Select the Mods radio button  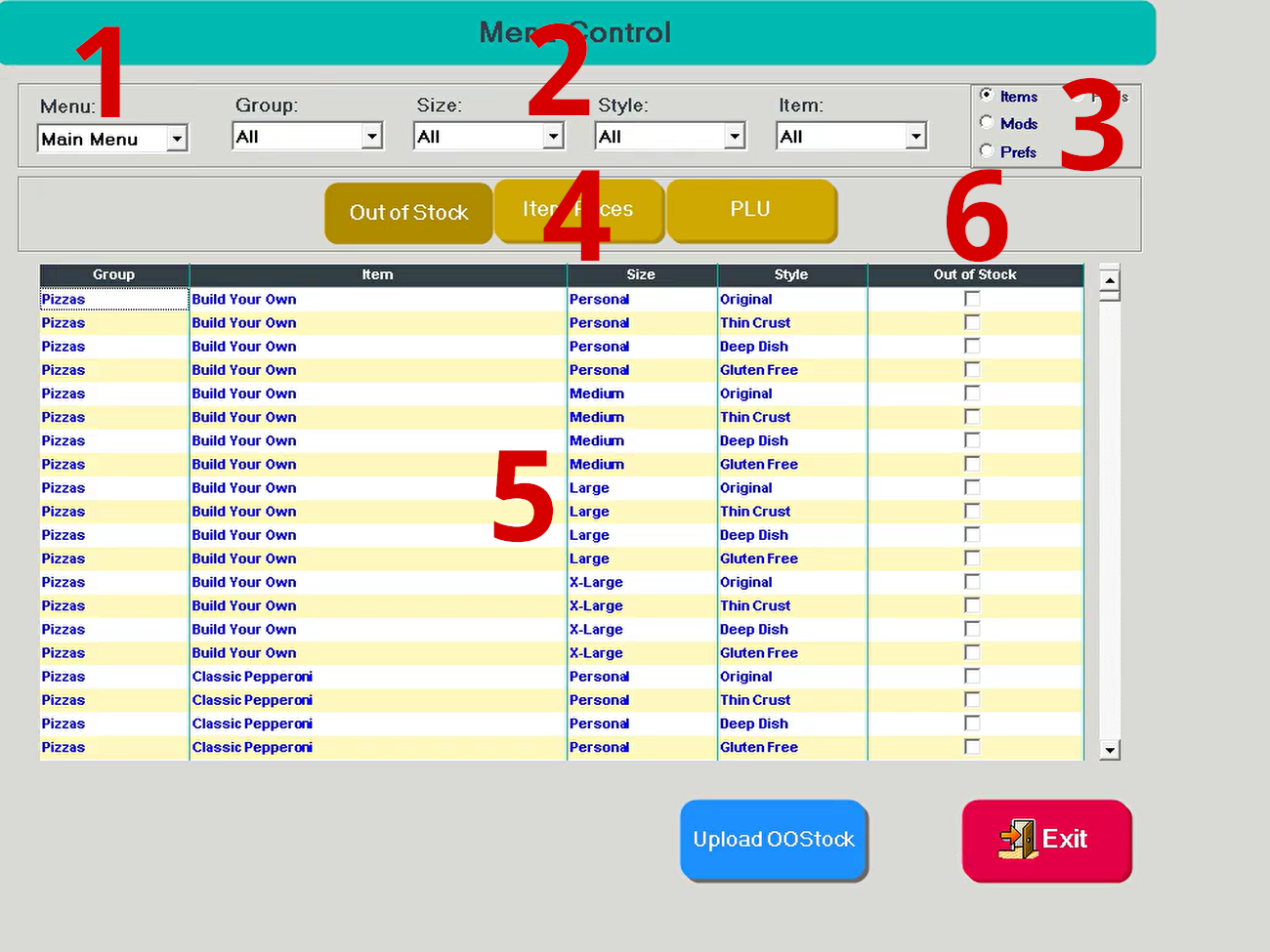pyautogui.click(x=987, y=123)
